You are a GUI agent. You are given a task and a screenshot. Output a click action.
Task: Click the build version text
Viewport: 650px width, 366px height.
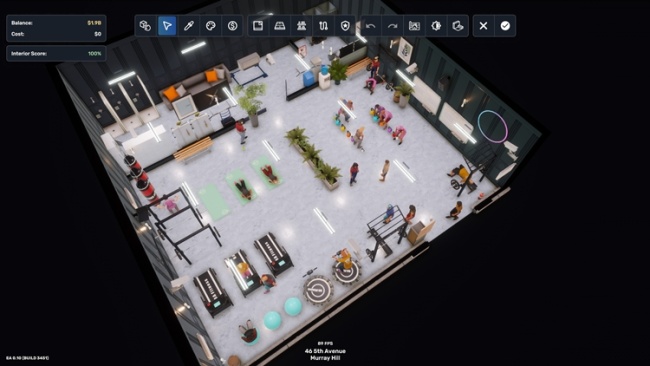(x=27, y=358)
